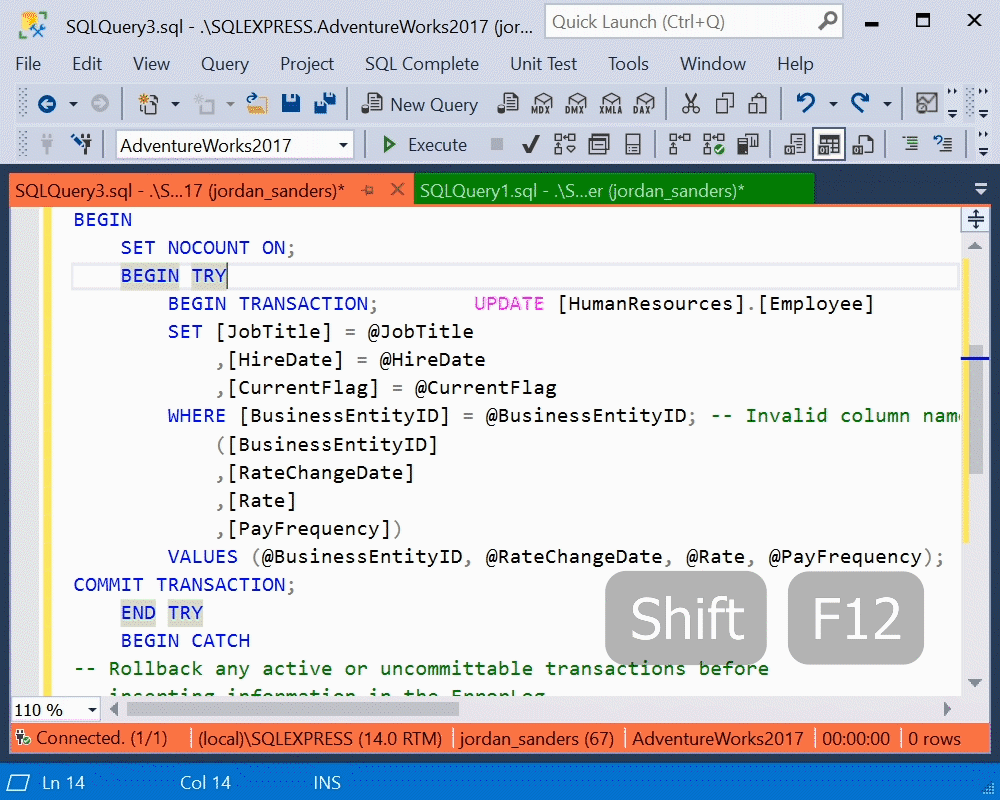The width and height of the screenshot is (1000, 800).
Task: Click the New Project icon
Action: click(x=149, y=103)
